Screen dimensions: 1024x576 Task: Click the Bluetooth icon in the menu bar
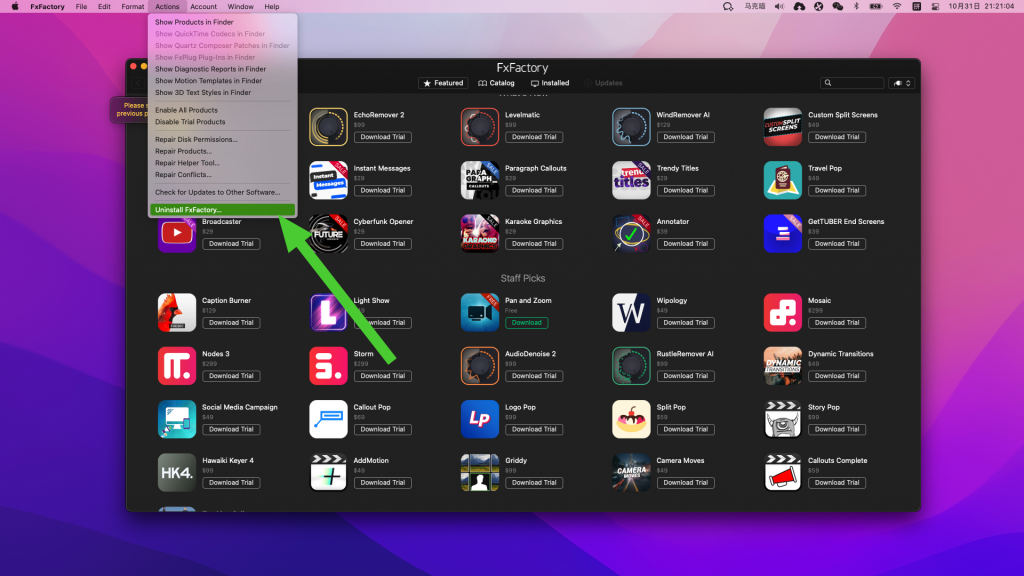click(857, 6)
